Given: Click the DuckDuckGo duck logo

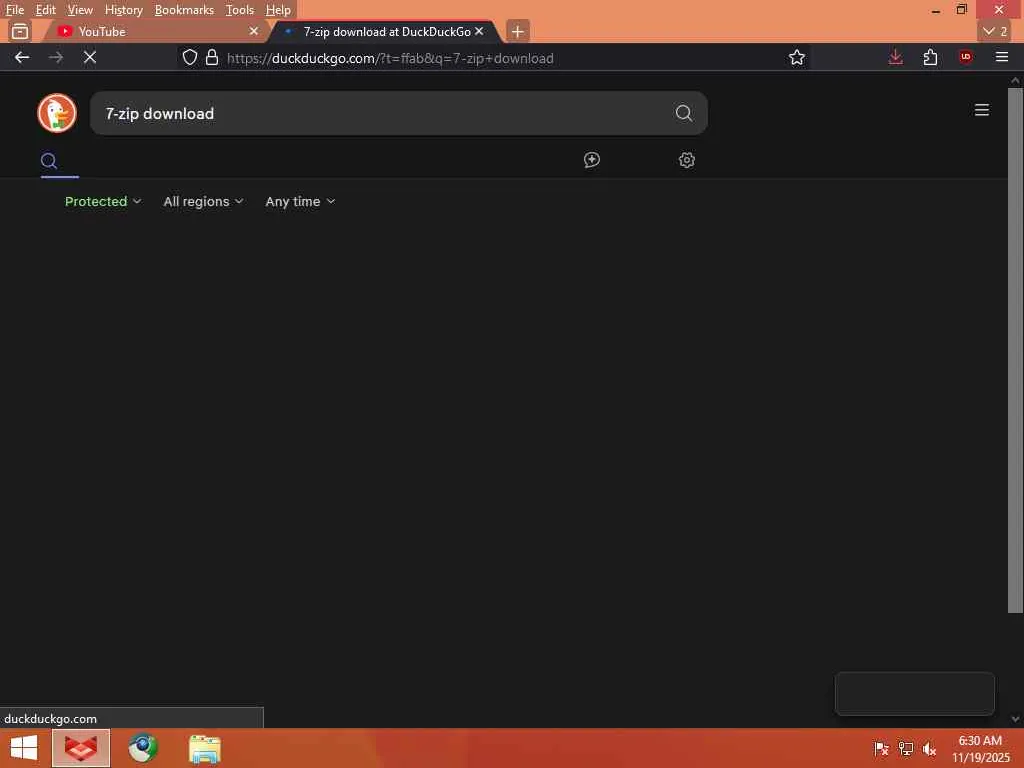Looking at the screenshot, I should [x=57, y=113].
